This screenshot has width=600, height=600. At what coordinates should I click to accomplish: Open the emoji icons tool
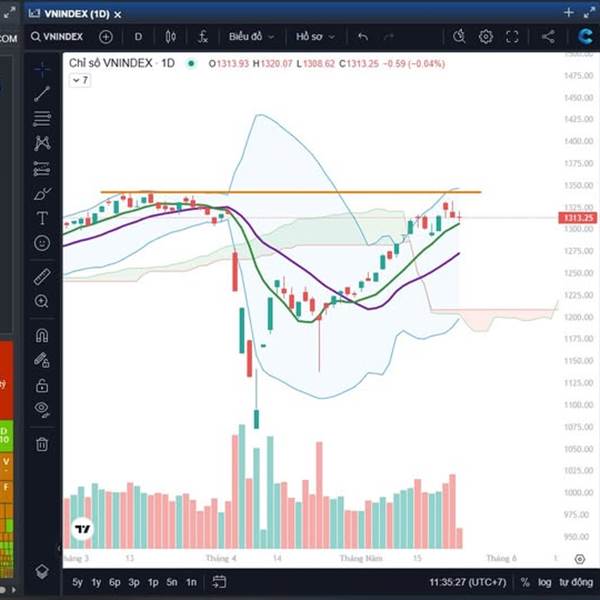42,243
